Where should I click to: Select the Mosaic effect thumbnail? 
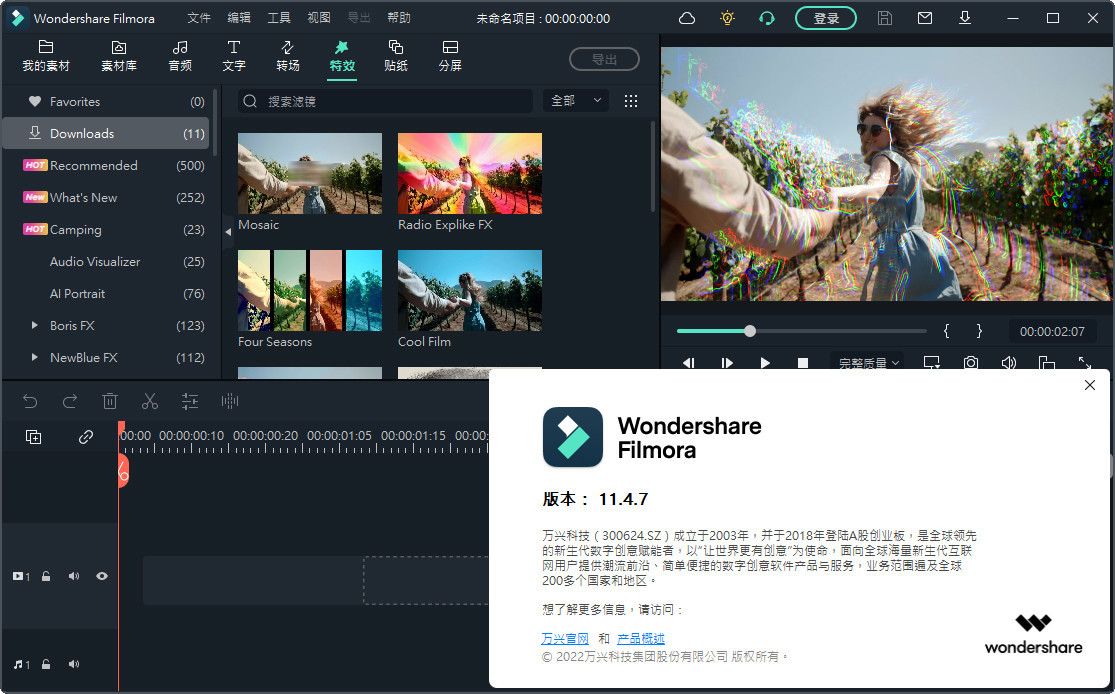[x=310, y=174]
